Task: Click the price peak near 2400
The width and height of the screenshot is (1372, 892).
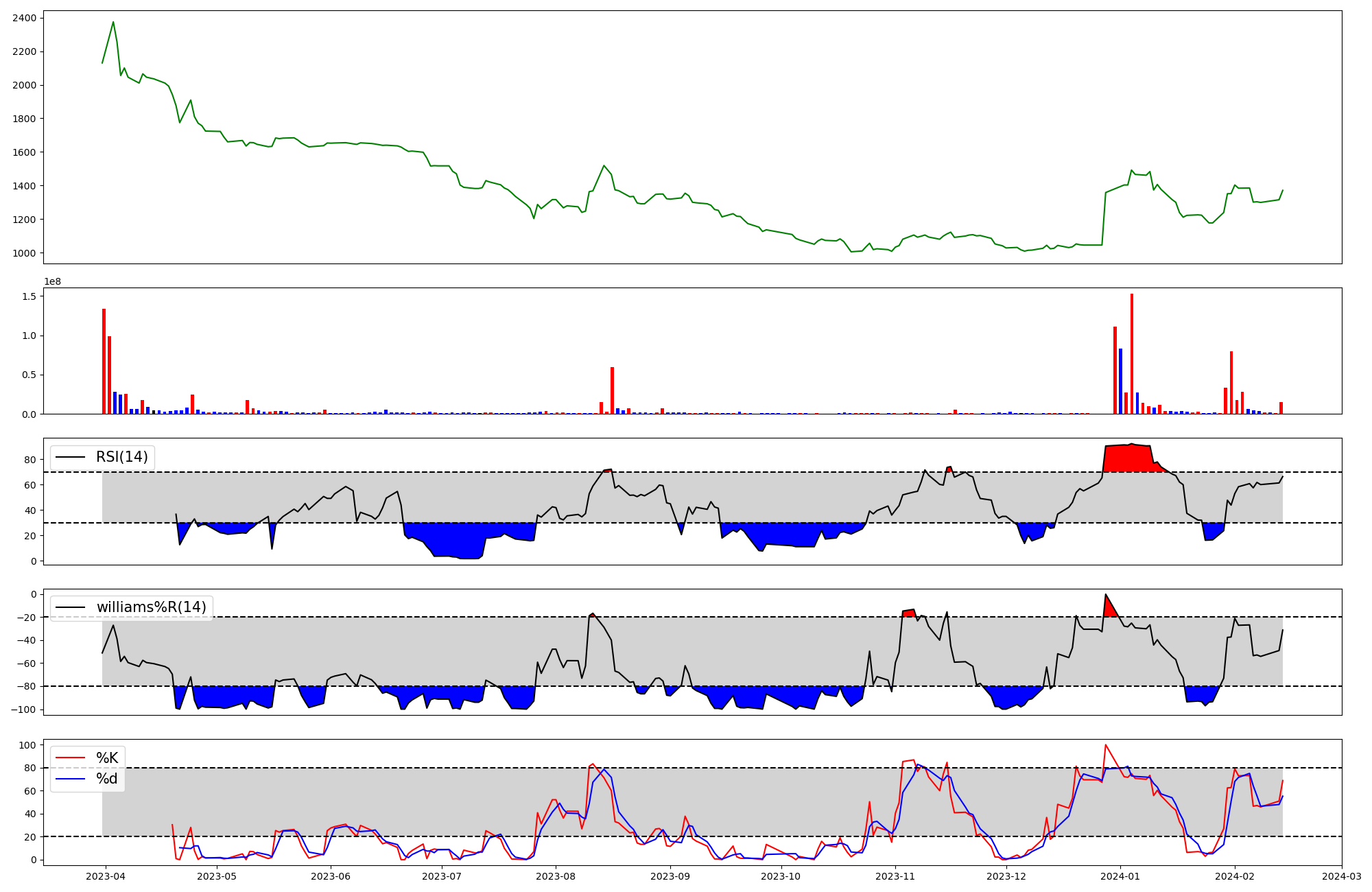Action: point(113,23)
